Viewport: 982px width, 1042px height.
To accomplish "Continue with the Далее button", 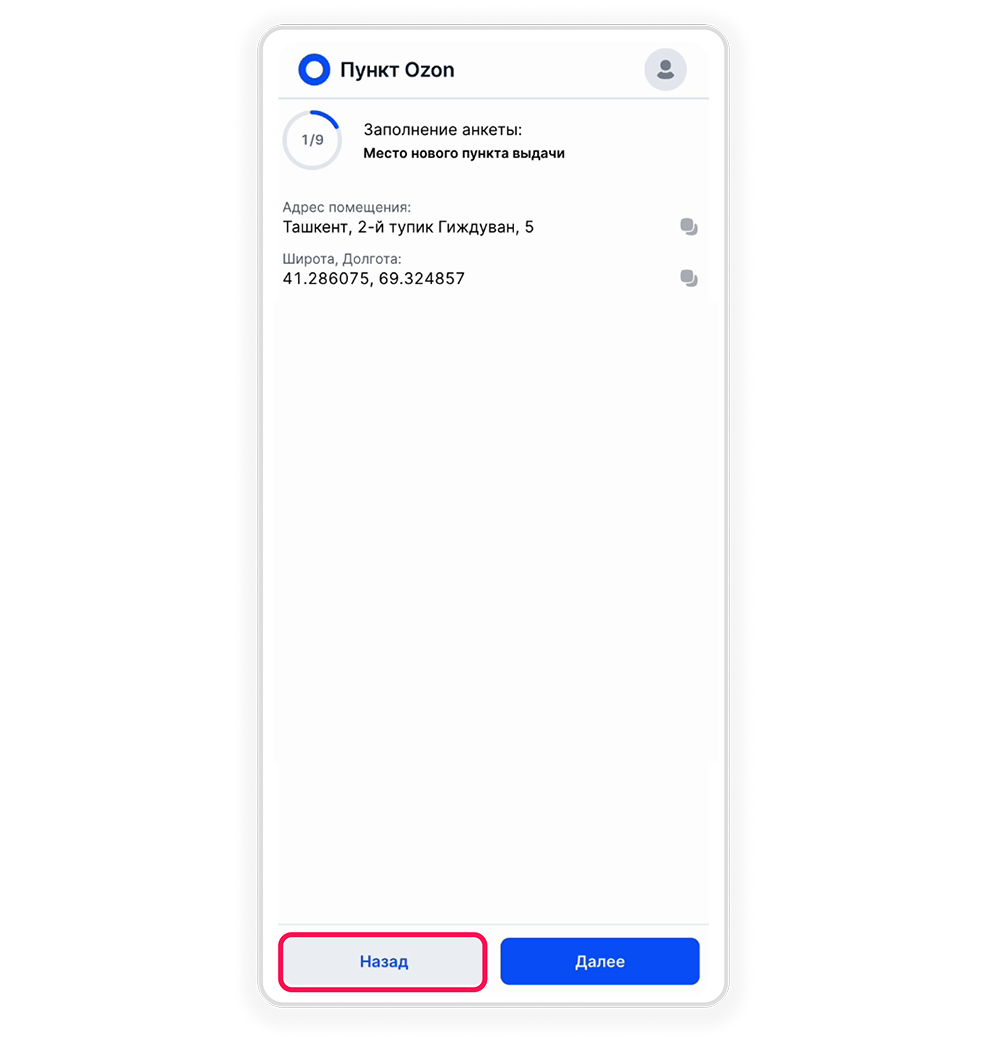I will [x=600, y=961].
